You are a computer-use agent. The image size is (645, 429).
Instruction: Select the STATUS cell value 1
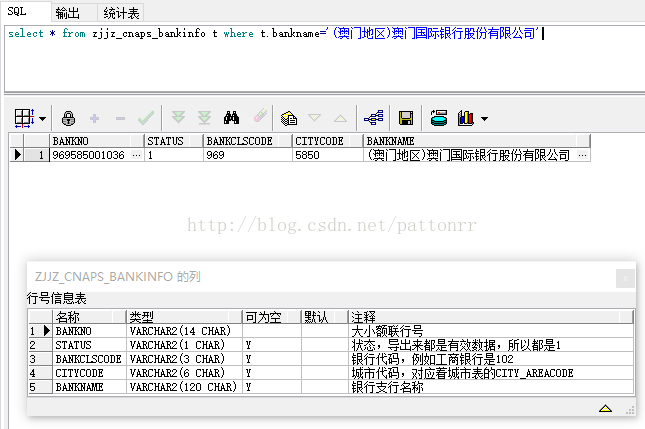pyautogui.click(x=174, y=155)
